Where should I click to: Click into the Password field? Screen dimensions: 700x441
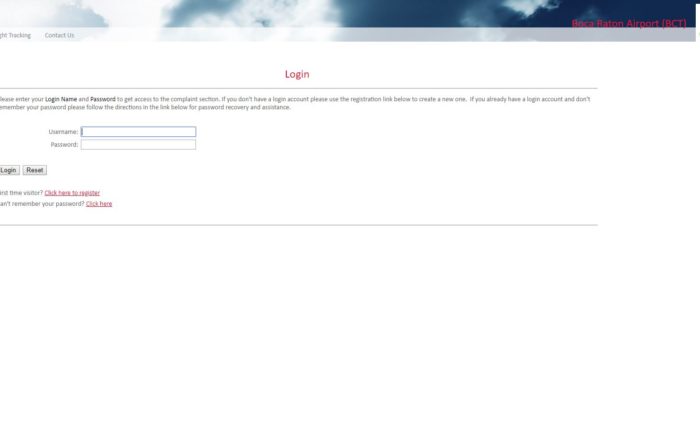tap(138, 145)
